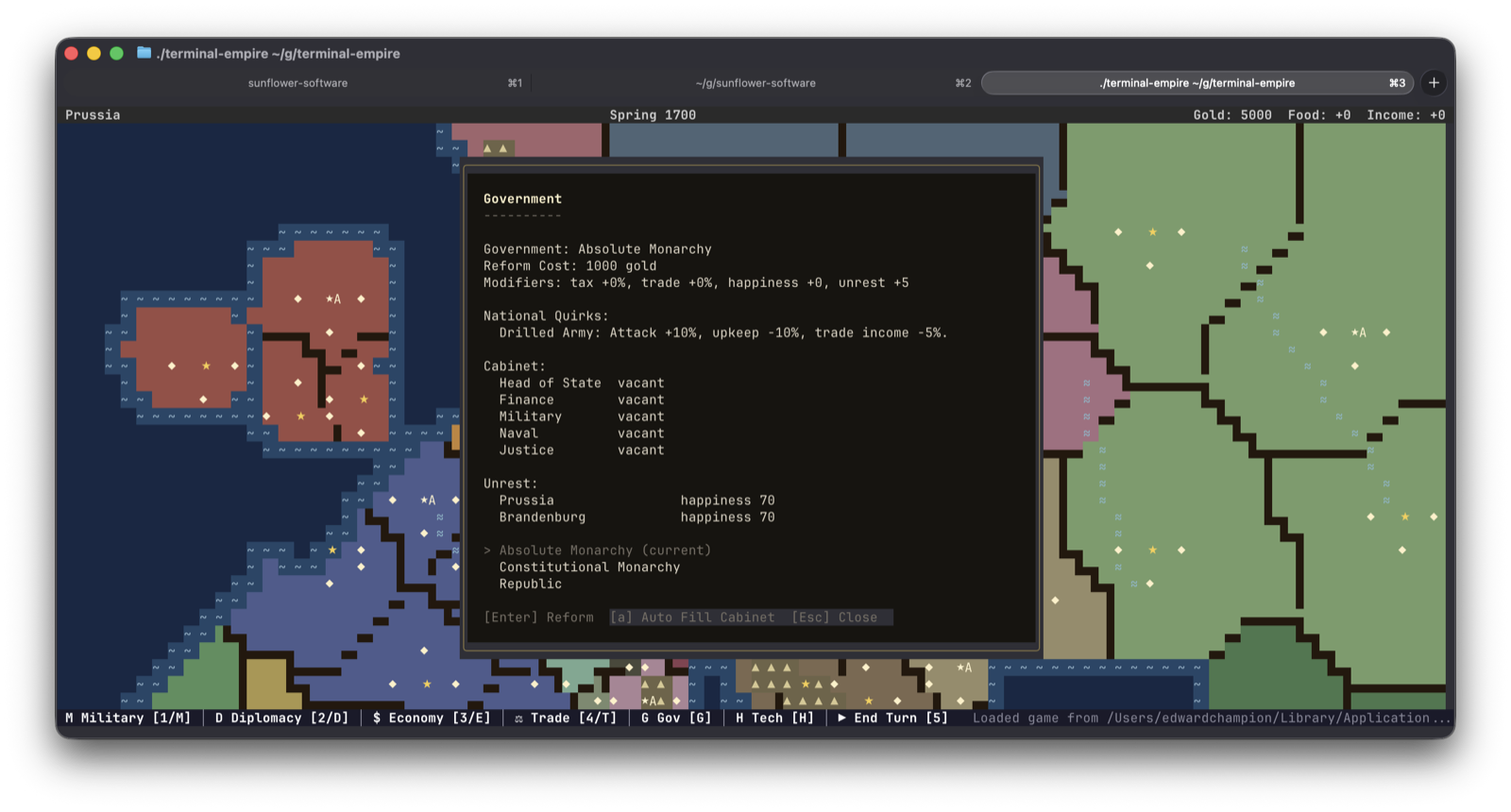
Task: Open the Military menu in bottom bar
Action: tap(127, 719)
